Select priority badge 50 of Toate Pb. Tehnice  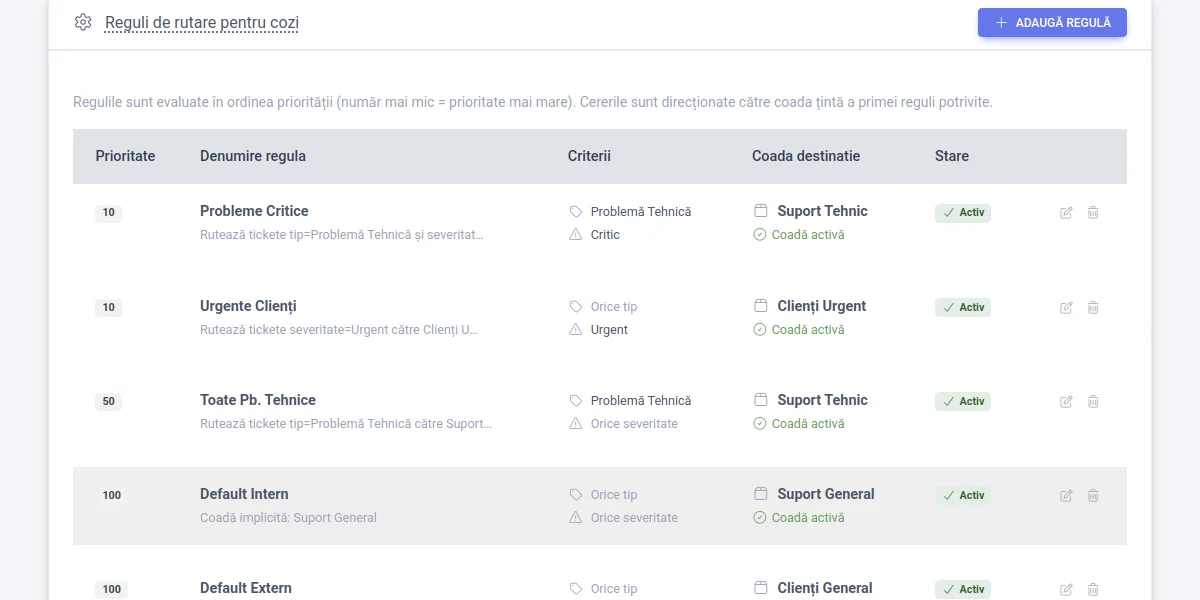coord(108,402)
